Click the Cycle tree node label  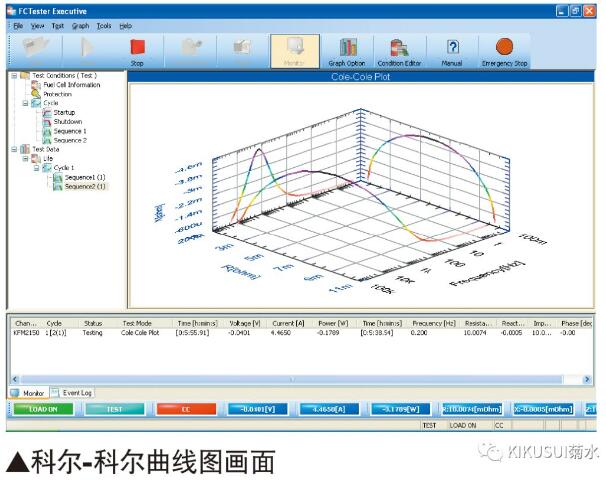51,103
